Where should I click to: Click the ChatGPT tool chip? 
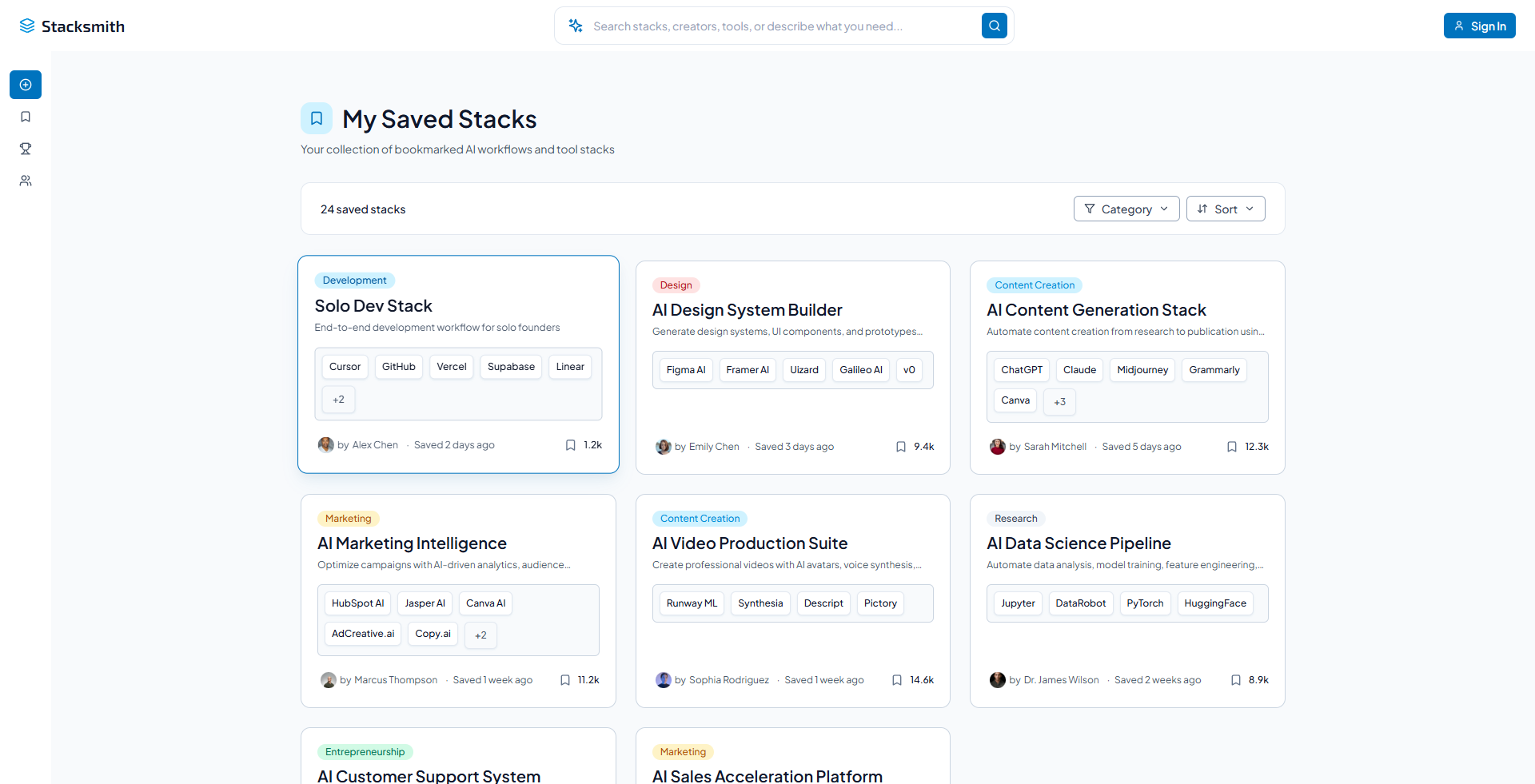click(x=1022, y=370)
